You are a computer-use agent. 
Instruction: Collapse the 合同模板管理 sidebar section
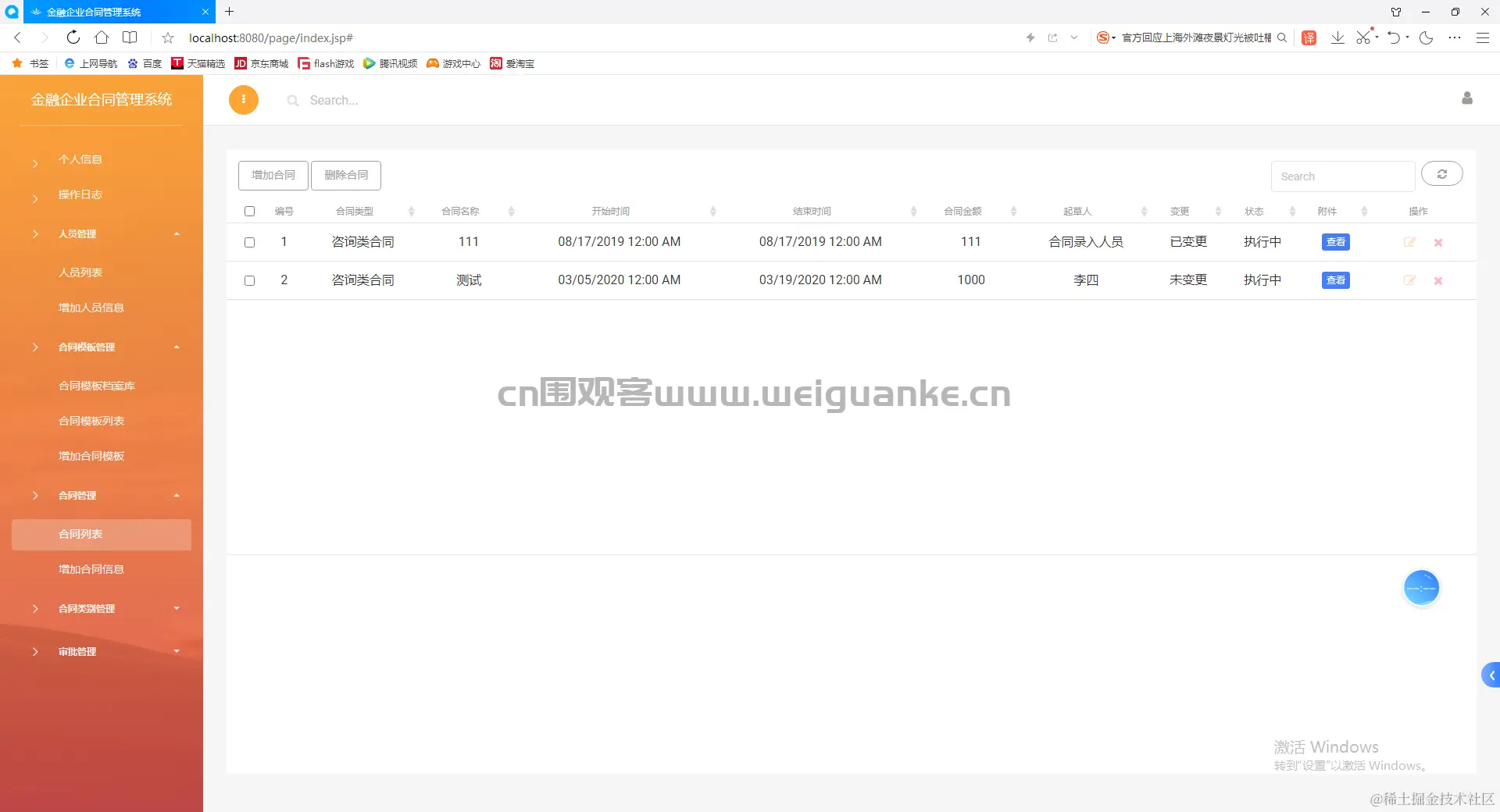pyautogui.click(x=102, y=347)
